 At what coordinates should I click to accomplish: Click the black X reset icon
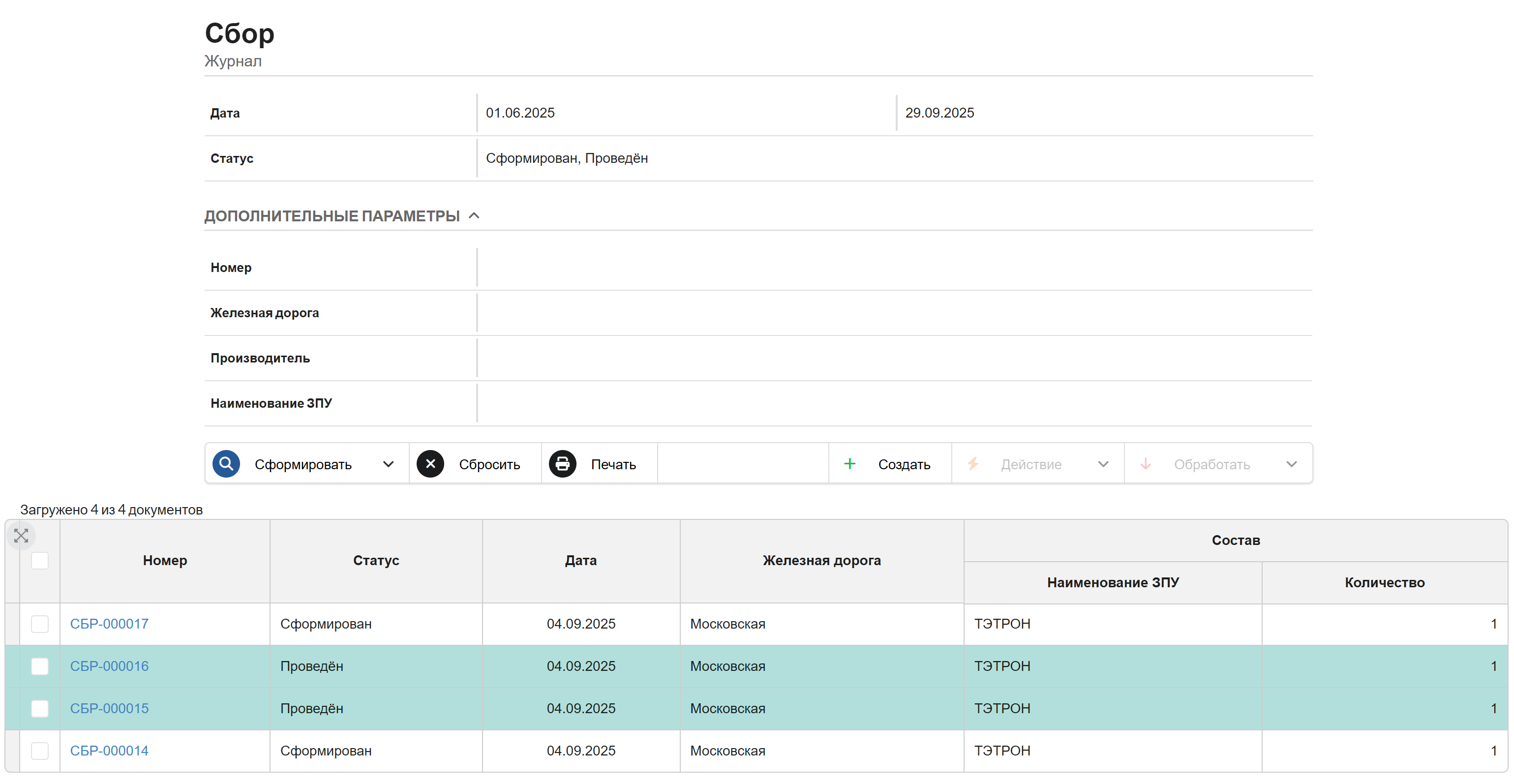430,464
